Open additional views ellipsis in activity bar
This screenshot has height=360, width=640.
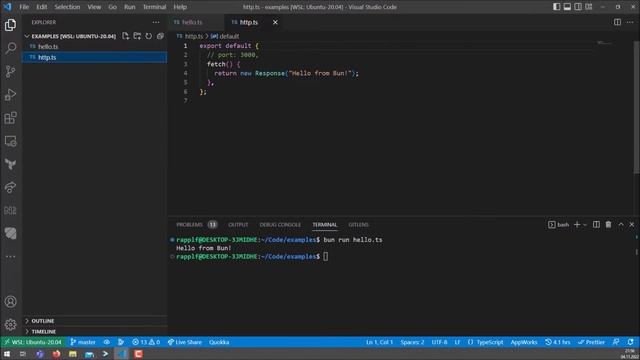click(x=11, y=257)
